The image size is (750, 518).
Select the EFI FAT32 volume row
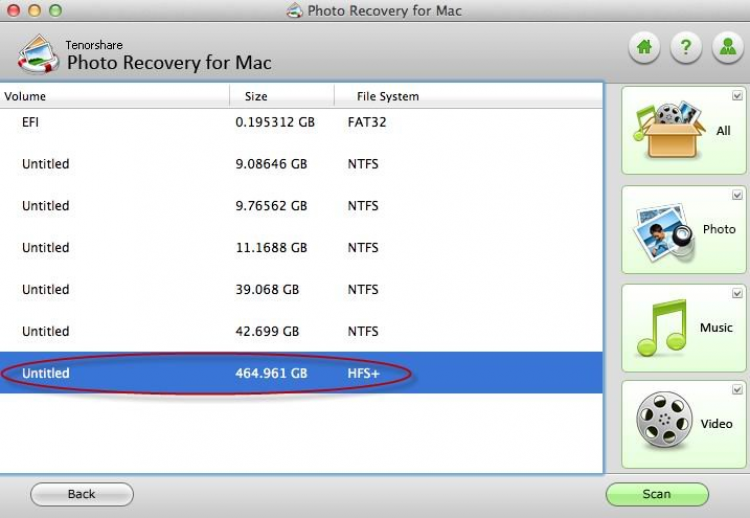click(x=300, y=122)
